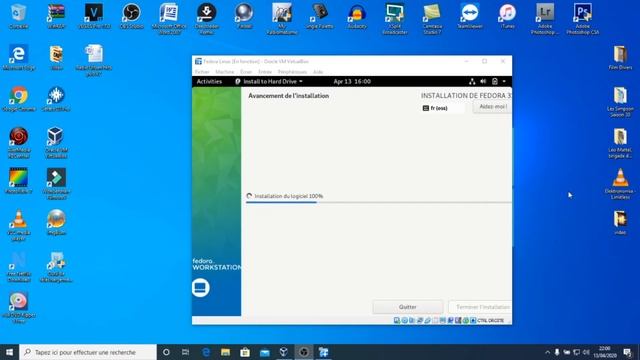Screen dimensions: 640x360
Task: Click fr (oss) keyboard layout indicator
Action: point(443,108)
